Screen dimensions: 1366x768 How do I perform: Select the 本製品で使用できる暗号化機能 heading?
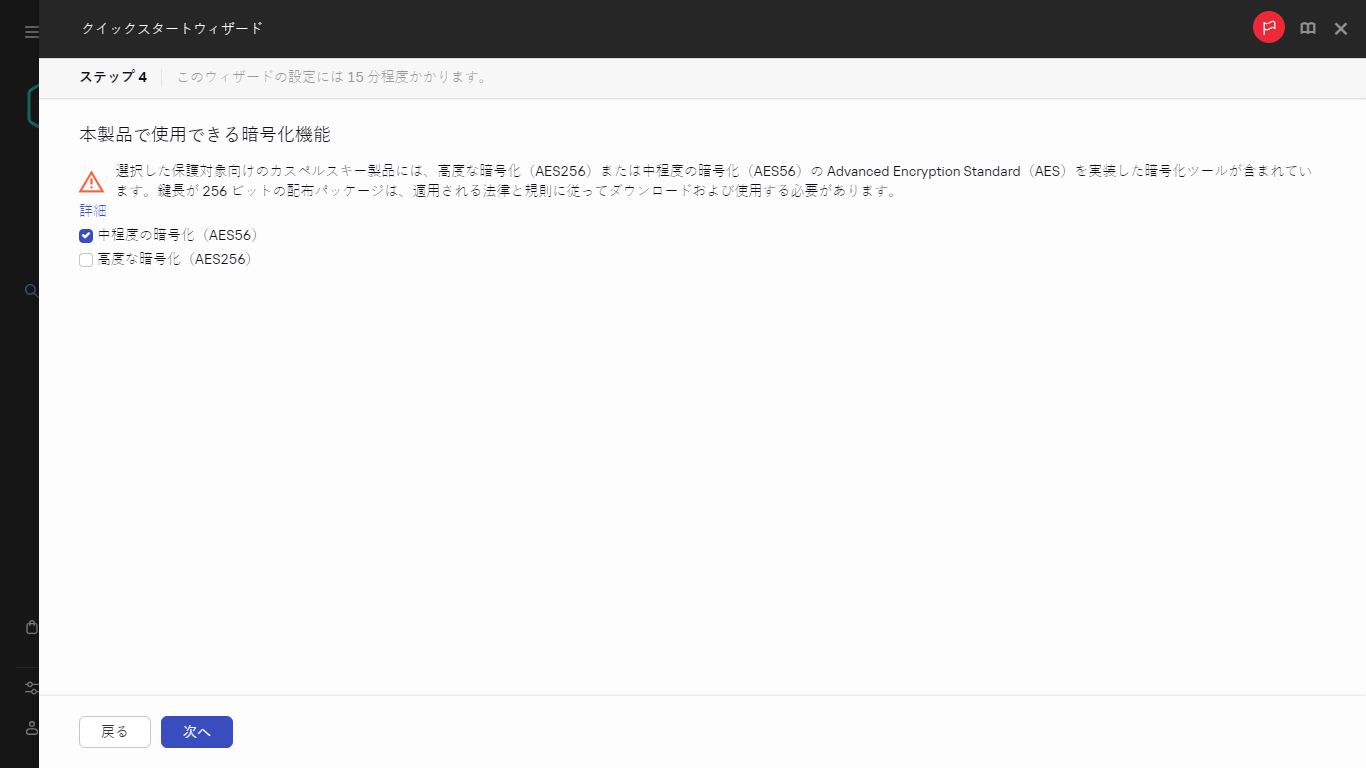tap(205, 132)
